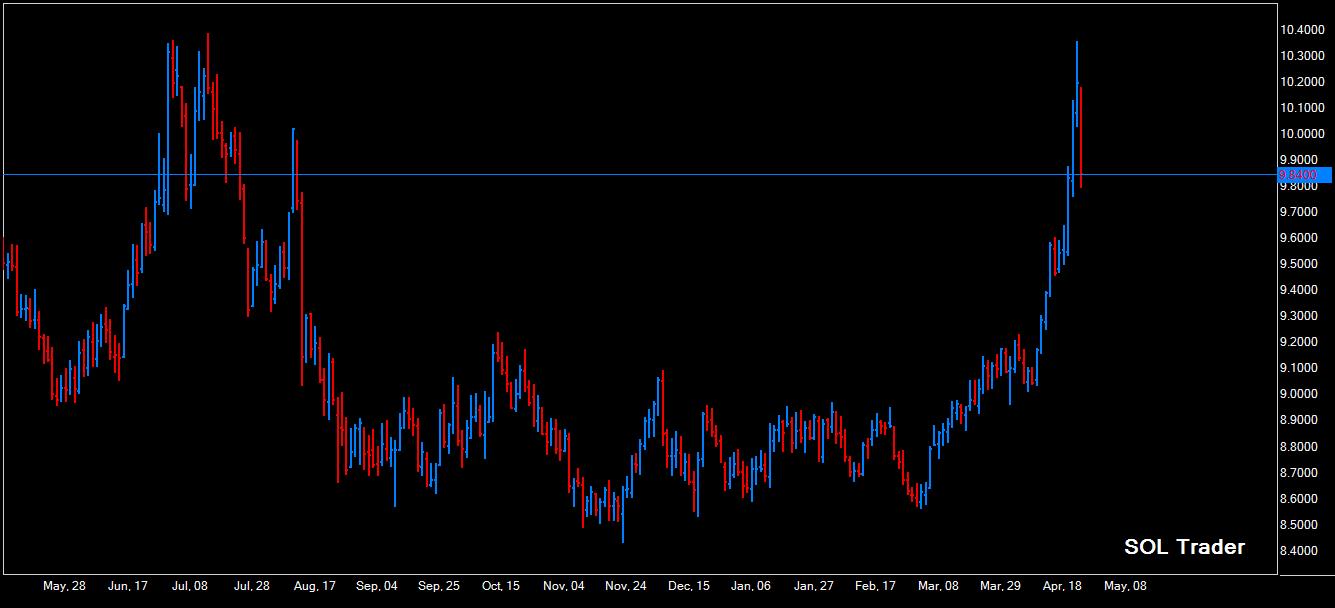Click the Dec, 15 date label
This screenshot has width=1335, height=608.
(x=689, y=587)
